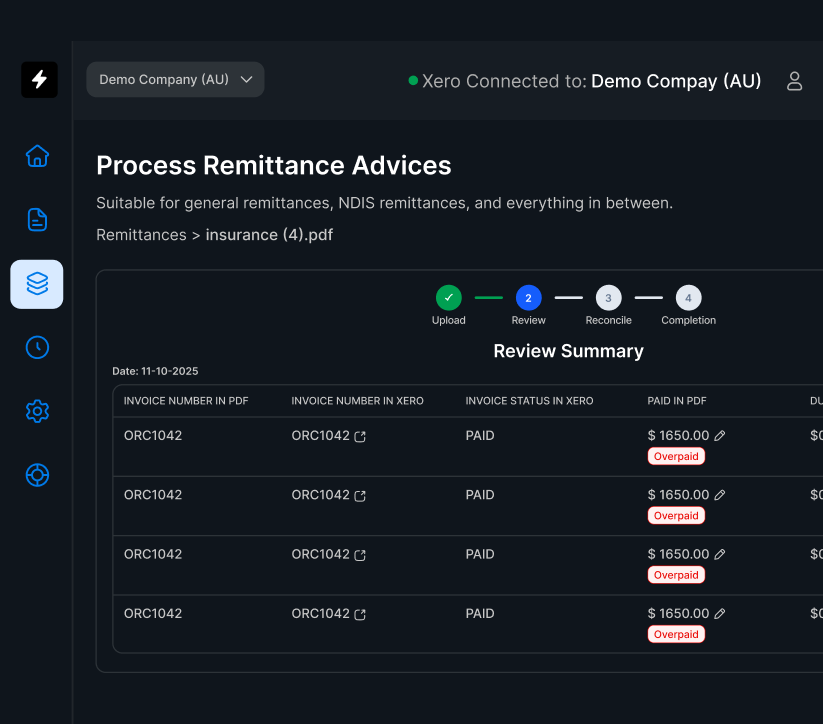This screenshot has height=724, width=823.
Task: Click the fourth row Overpaid badge
Action: pos(676,634)
